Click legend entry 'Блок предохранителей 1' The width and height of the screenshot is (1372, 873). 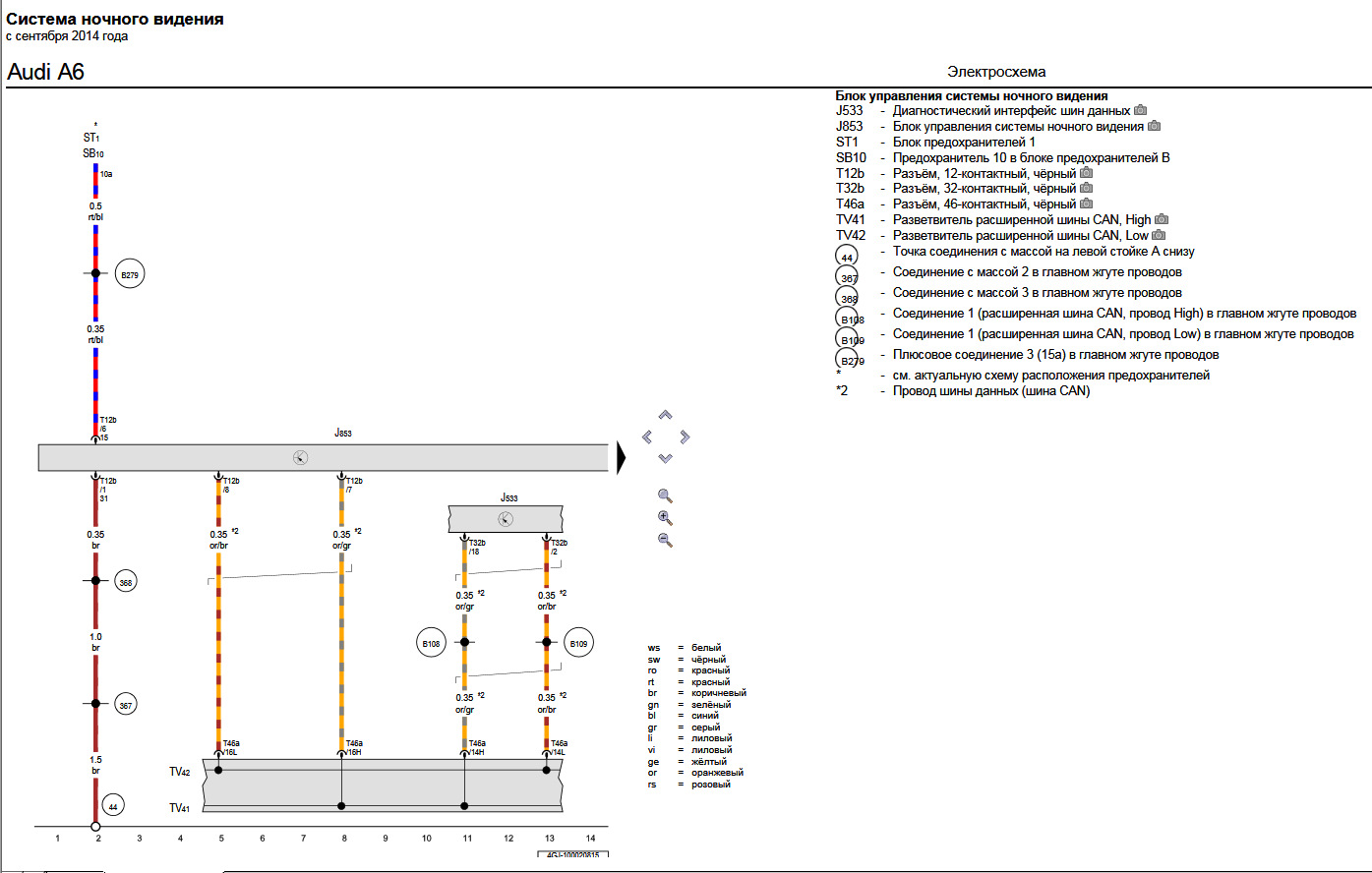click(964, 143)
